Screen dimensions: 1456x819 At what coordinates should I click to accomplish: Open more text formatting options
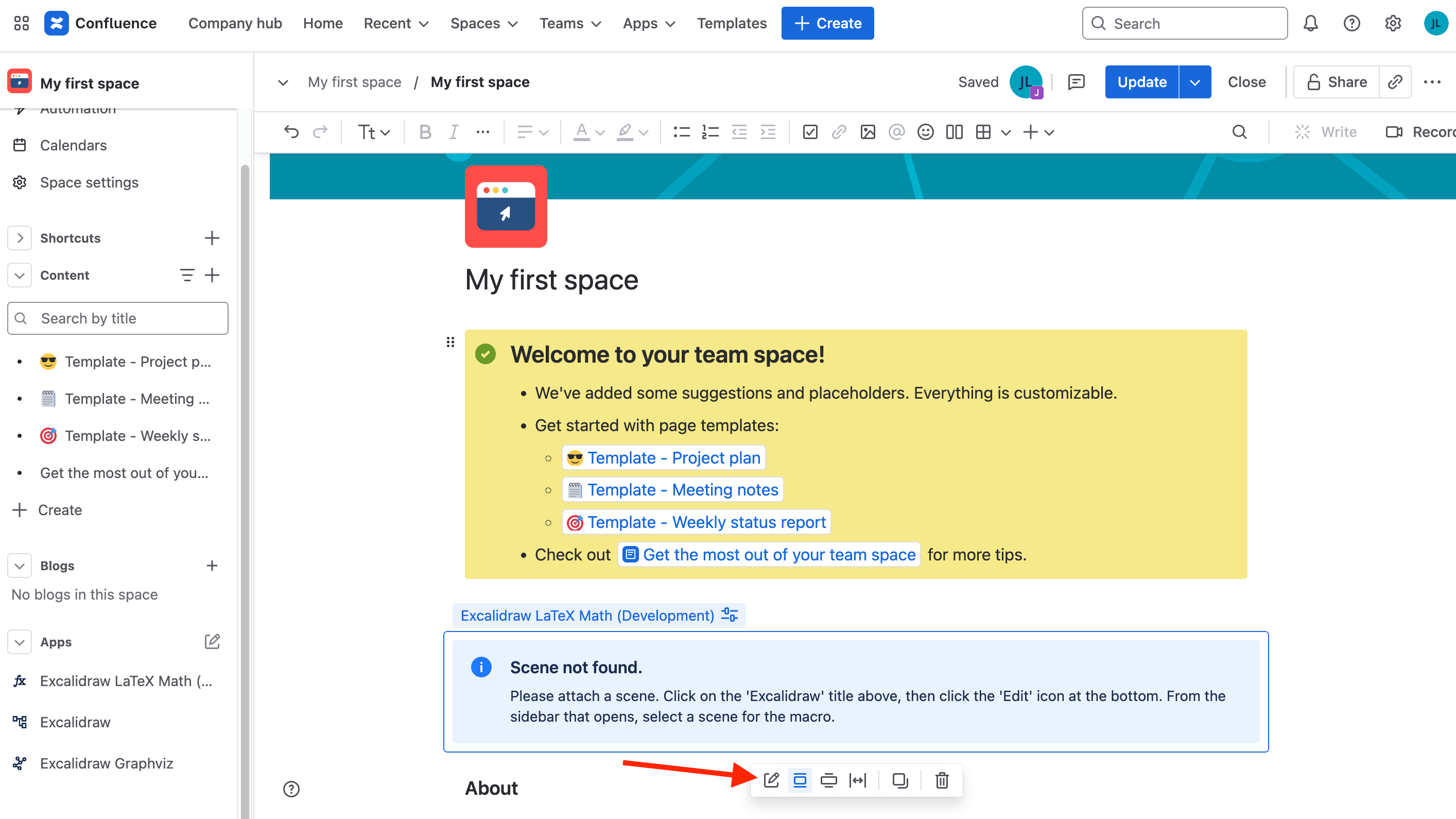click(x=483, y=132)
